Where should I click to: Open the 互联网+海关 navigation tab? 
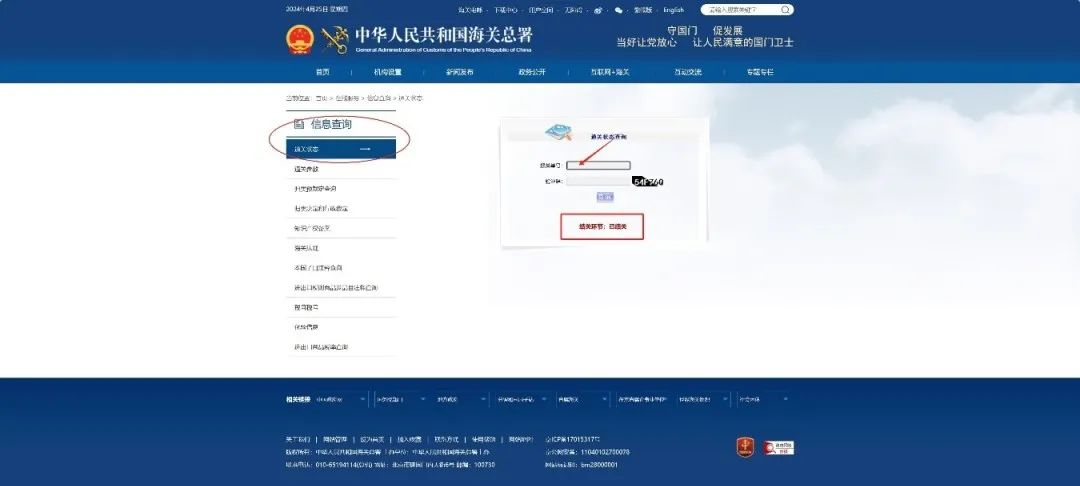coord(610,72)
